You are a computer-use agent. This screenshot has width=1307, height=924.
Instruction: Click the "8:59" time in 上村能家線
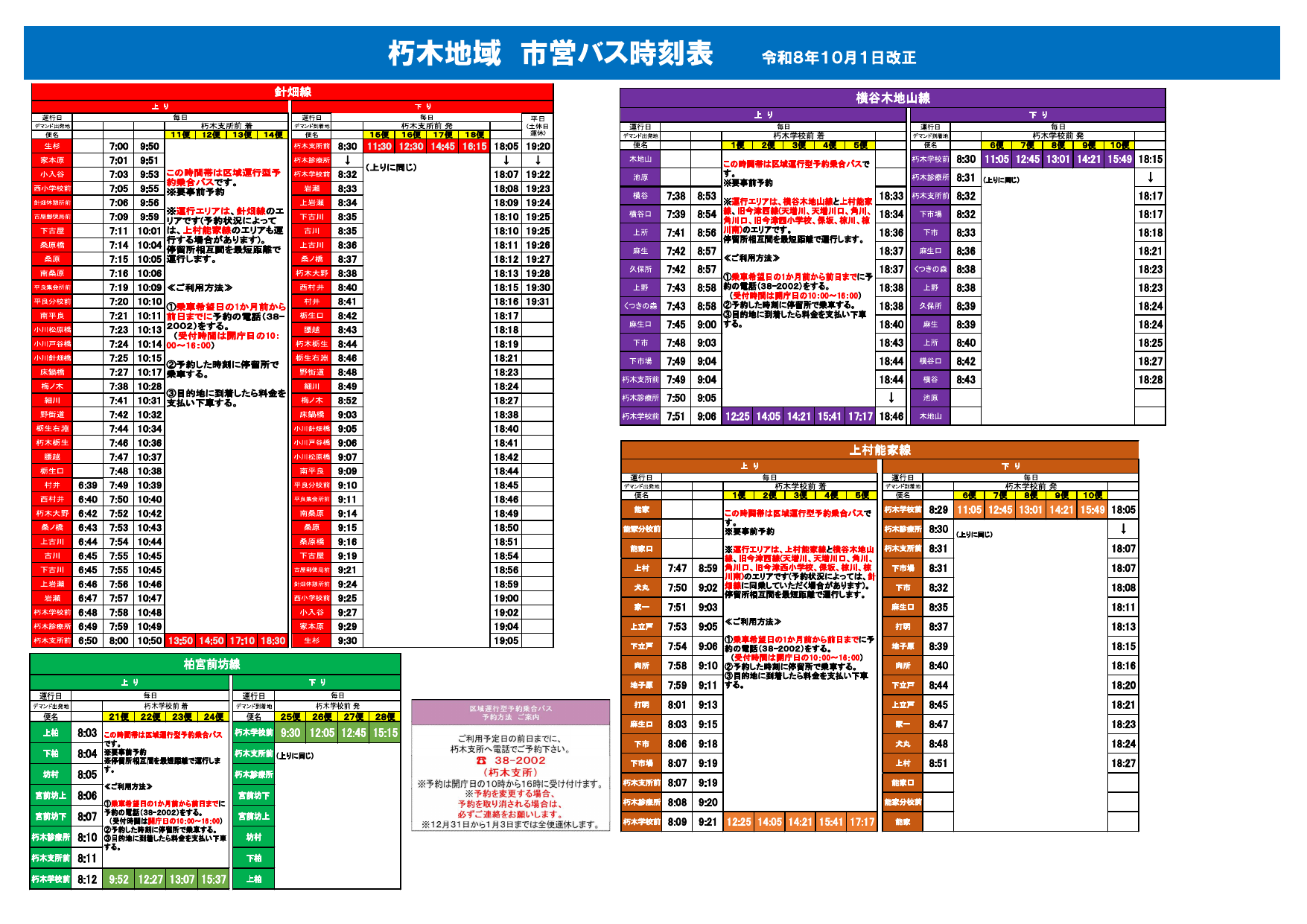tap(707, 569)
